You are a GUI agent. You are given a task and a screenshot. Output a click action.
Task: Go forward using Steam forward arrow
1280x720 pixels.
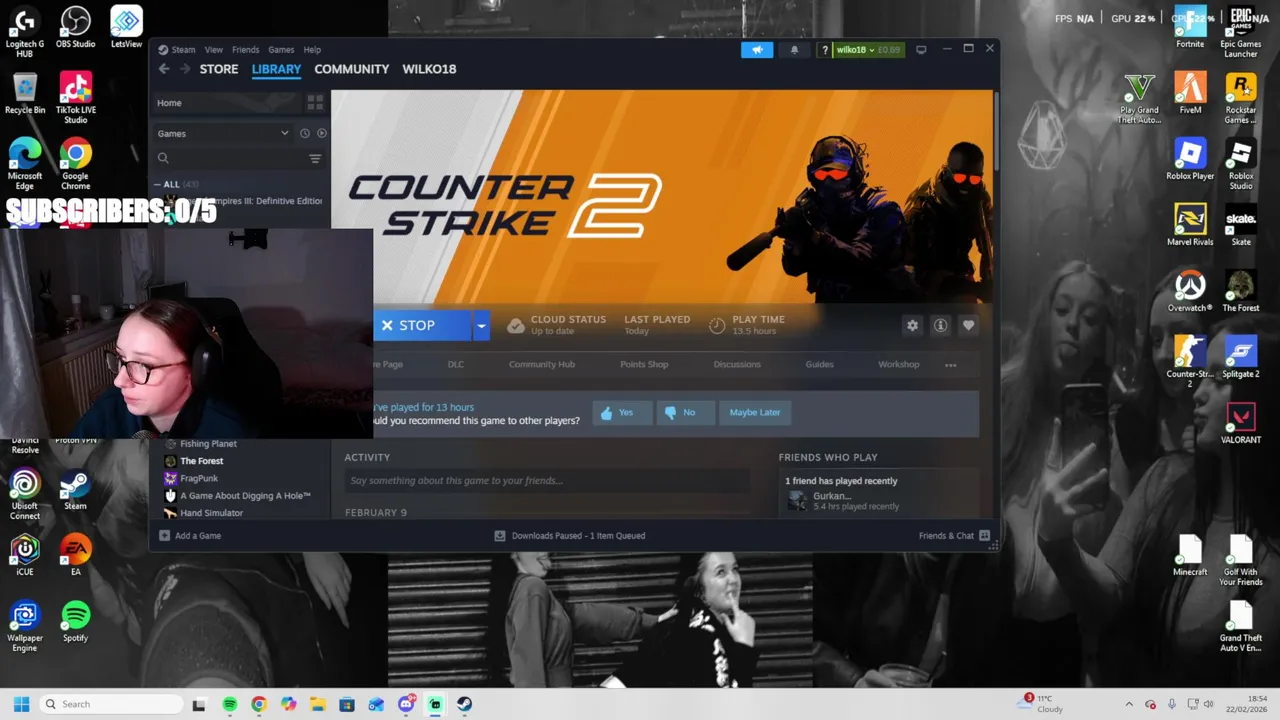pyautogui.click(x=185, y=69)
